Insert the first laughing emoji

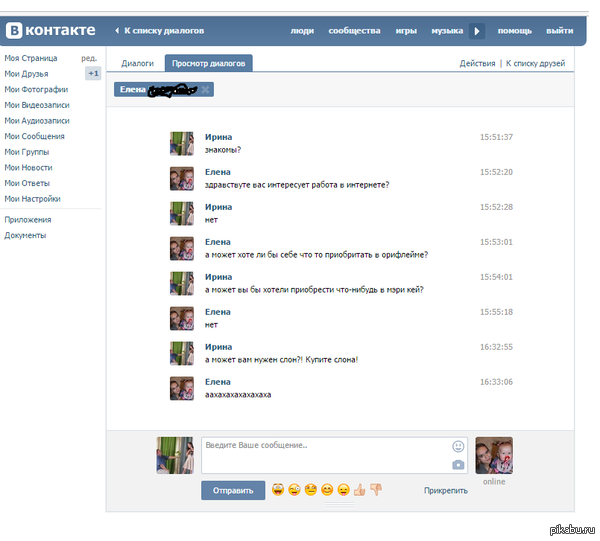click(x=277, y=490)
